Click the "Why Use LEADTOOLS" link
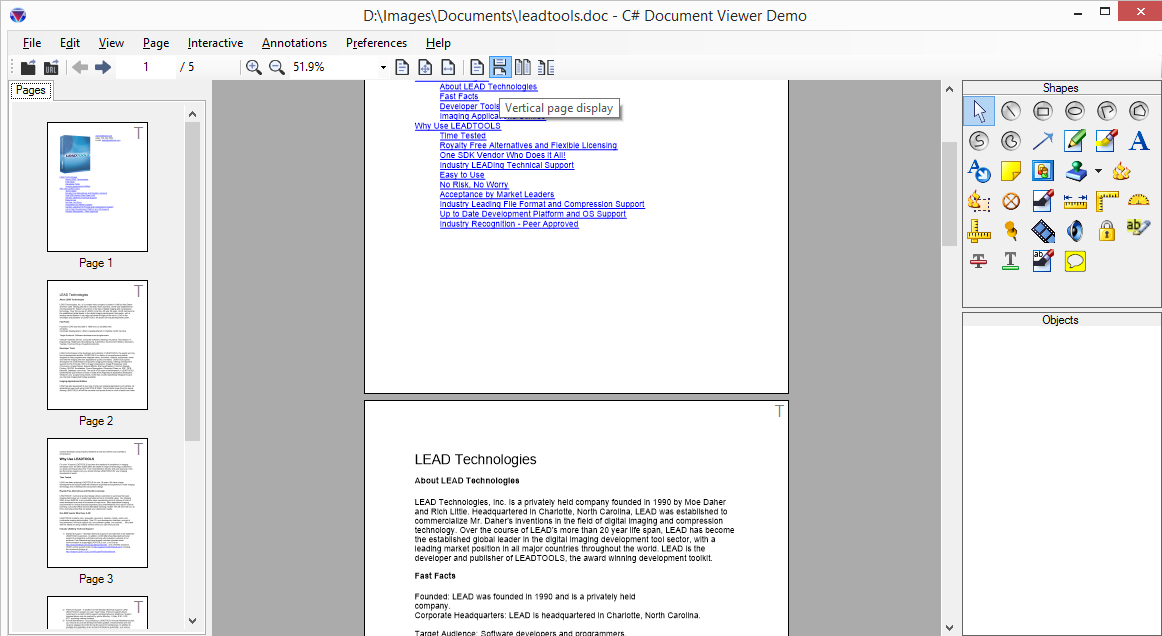 tap(457, 126)
